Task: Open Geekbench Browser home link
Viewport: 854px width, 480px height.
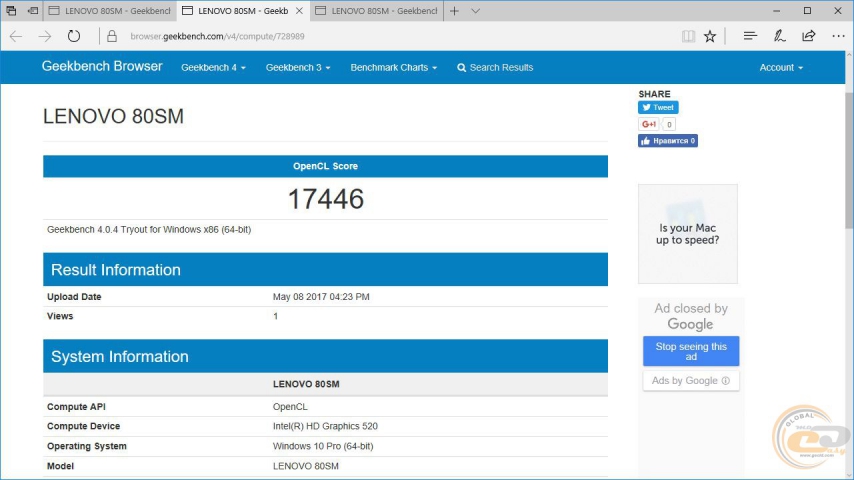Action: [x=102, y=66]
